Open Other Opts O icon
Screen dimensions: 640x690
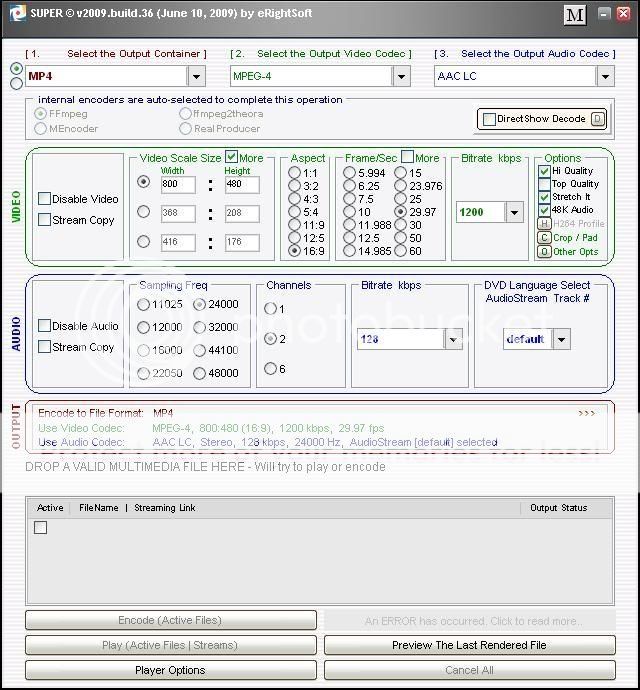pyautogui.click(x=544, y=252)
